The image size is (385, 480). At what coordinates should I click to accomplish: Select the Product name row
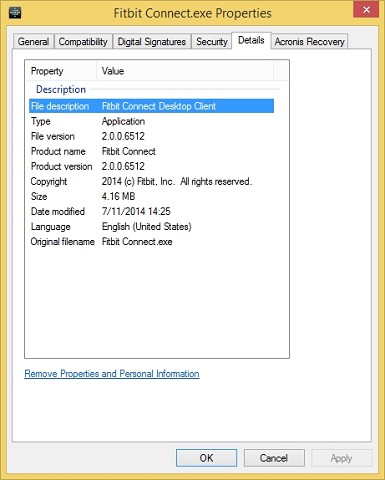pyautogui.click(x=151, y=151)
